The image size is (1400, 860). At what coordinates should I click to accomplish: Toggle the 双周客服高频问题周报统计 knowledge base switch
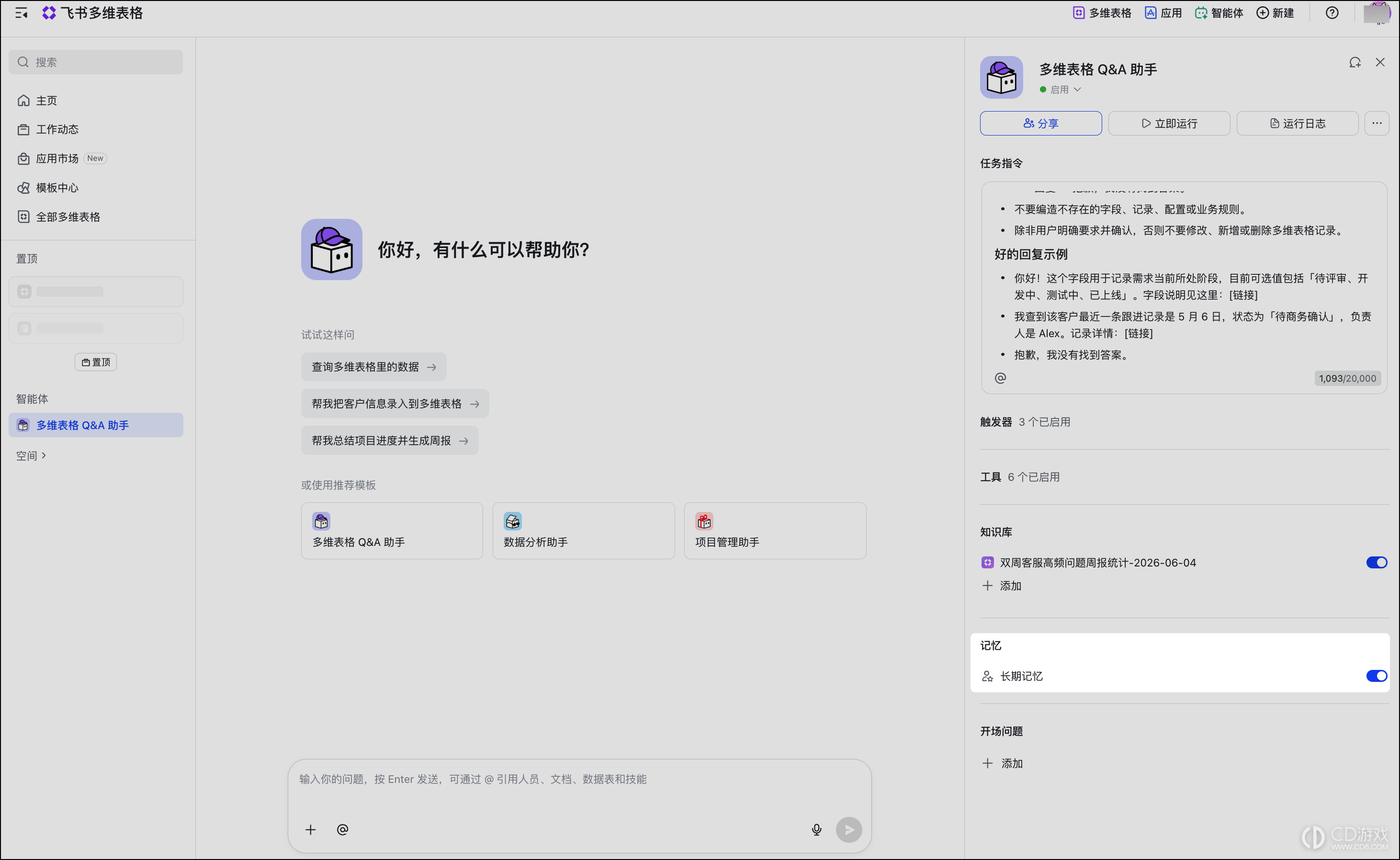[1376, 563]
